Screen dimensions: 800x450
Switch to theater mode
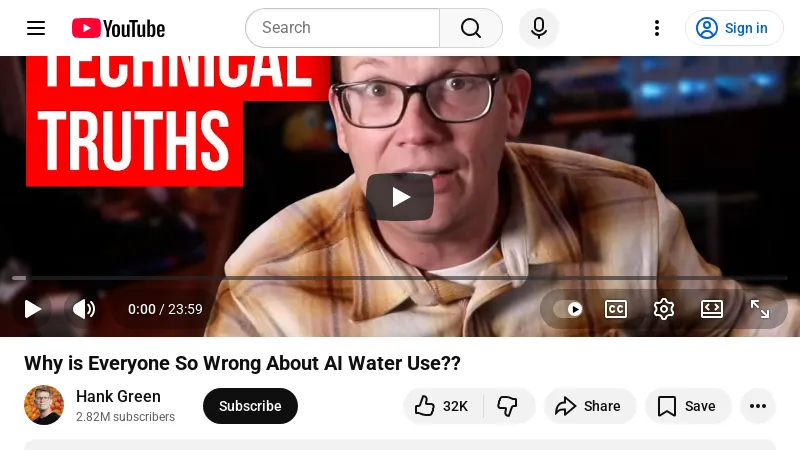tap(712, 309)
